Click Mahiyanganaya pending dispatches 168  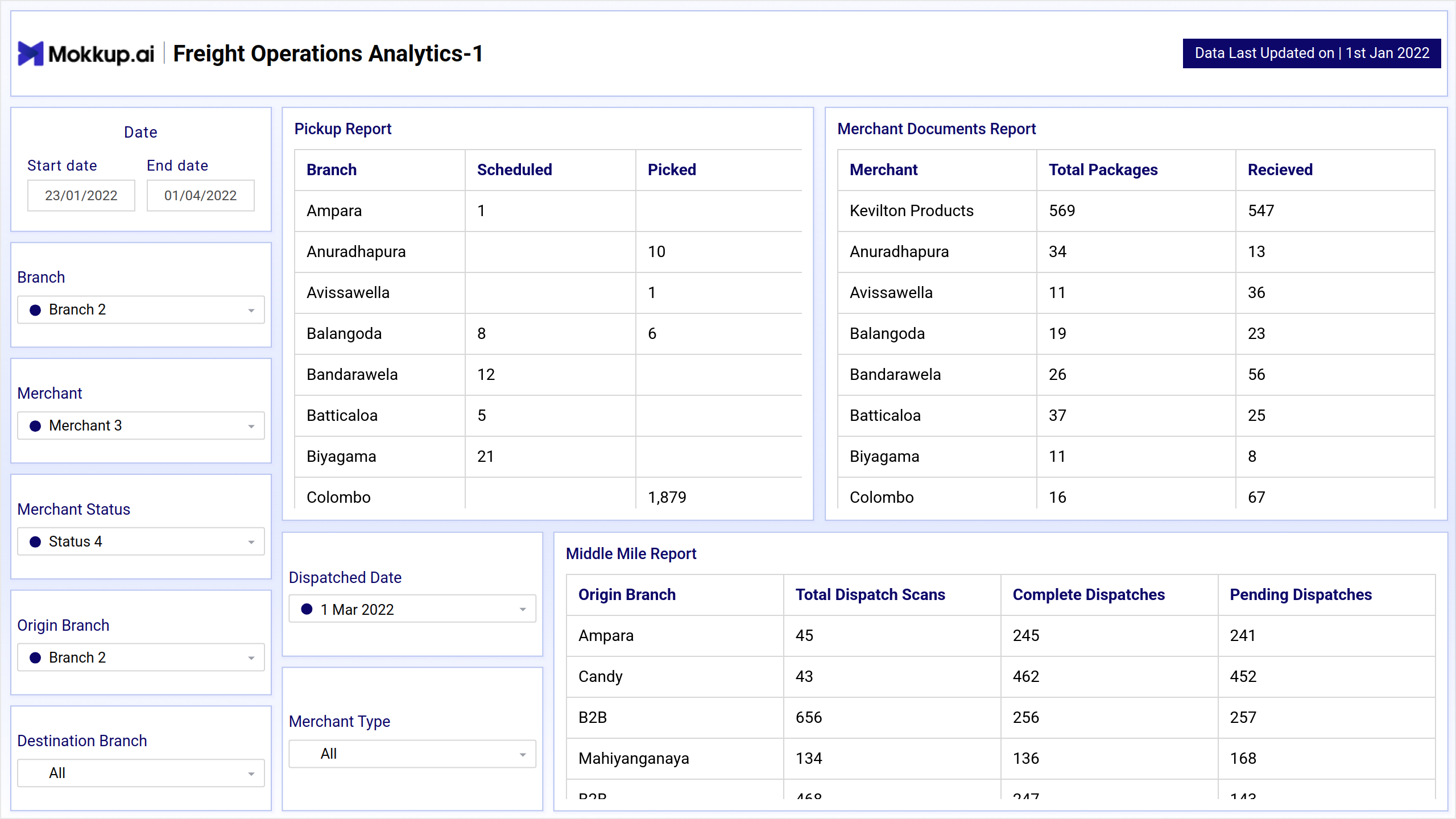[x=1243, y=759]
